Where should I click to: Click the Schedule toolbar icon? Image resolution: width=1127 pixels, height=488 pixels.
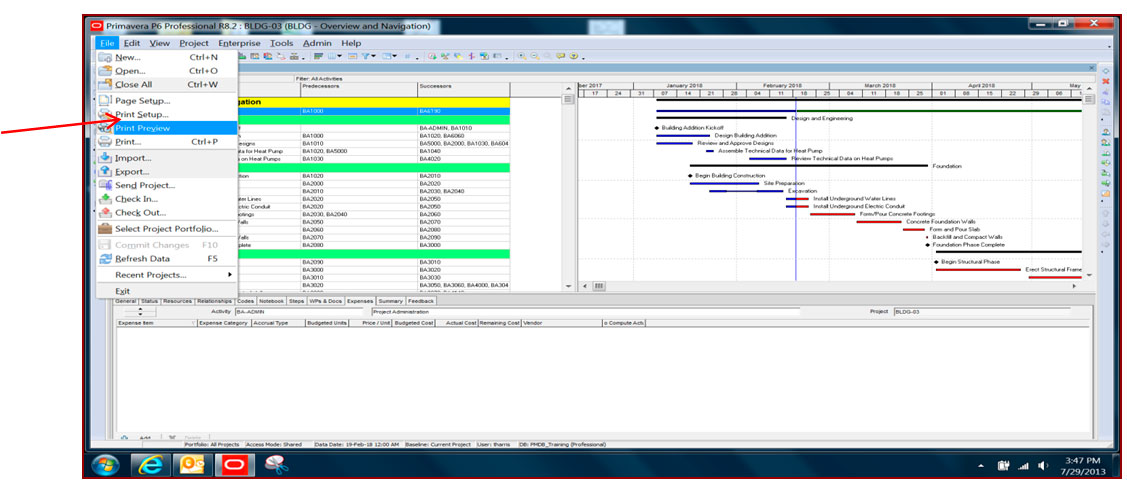point(432,56)
